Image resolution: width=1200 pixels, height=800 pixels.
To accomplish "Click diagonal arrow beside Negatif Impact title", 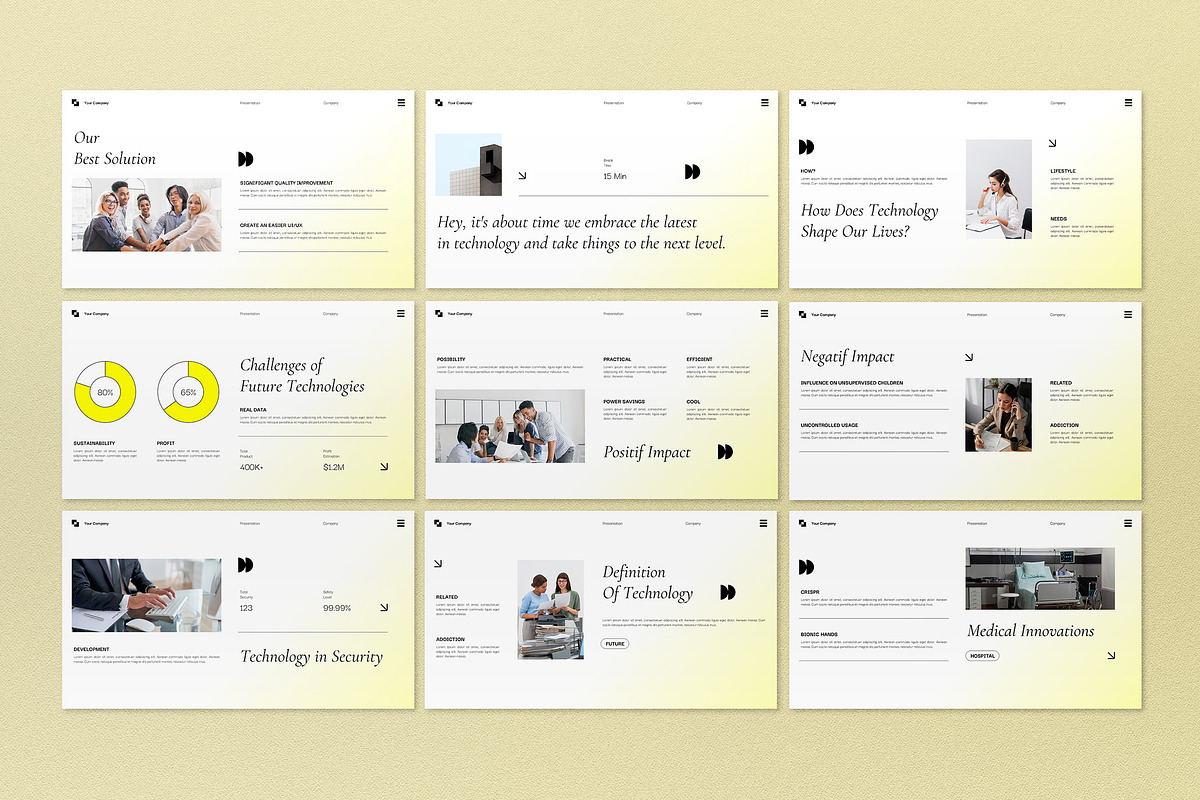I will tap(968, 357).
